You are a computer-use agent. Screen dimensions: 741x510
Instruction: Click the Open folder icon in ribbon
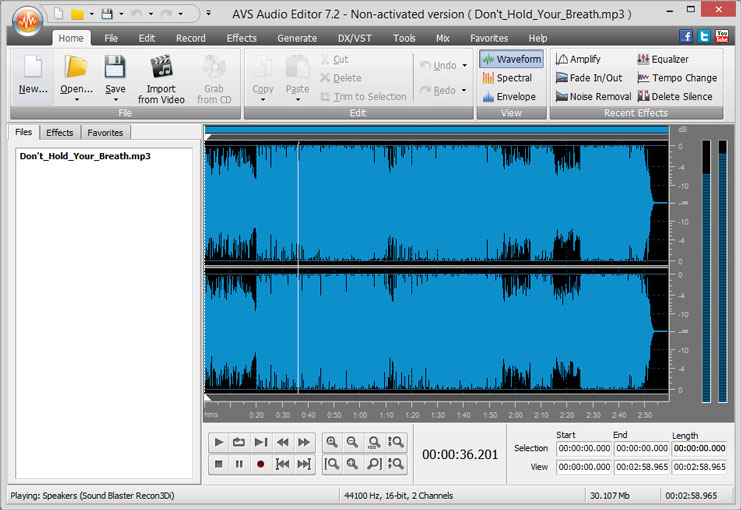[x=76, y=66]
